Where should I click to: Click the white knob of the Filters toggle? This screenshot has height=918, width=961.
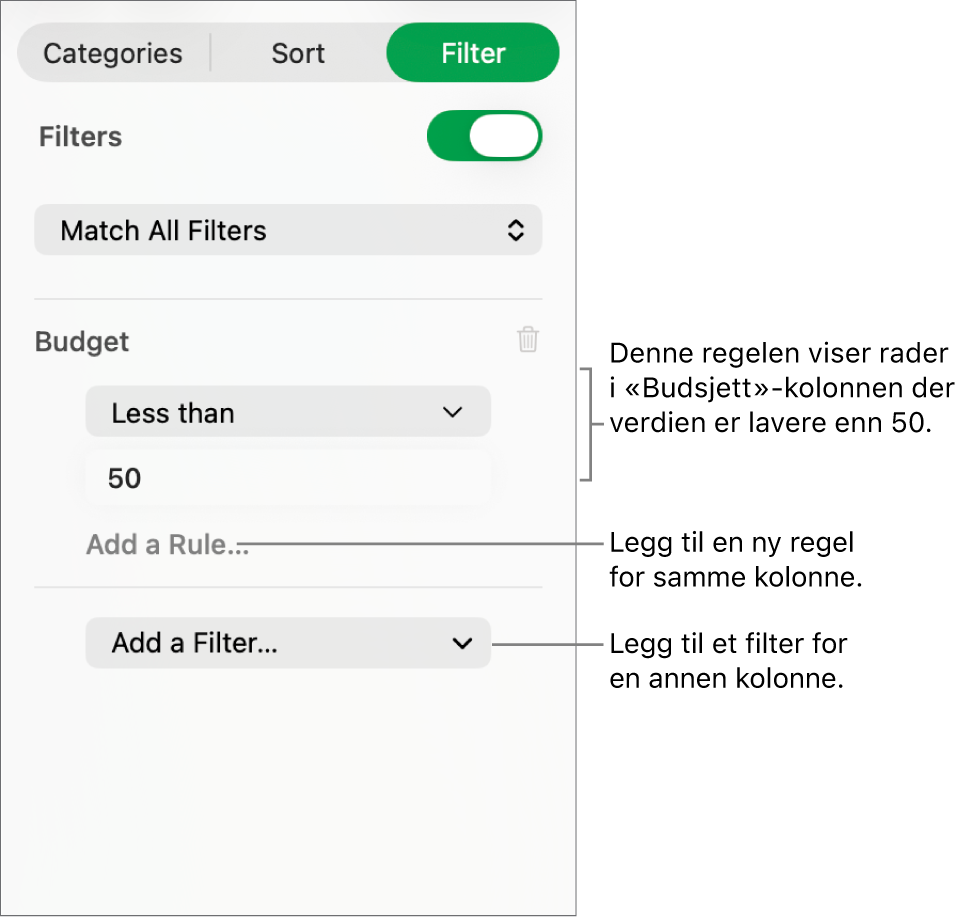coord(504,136)
